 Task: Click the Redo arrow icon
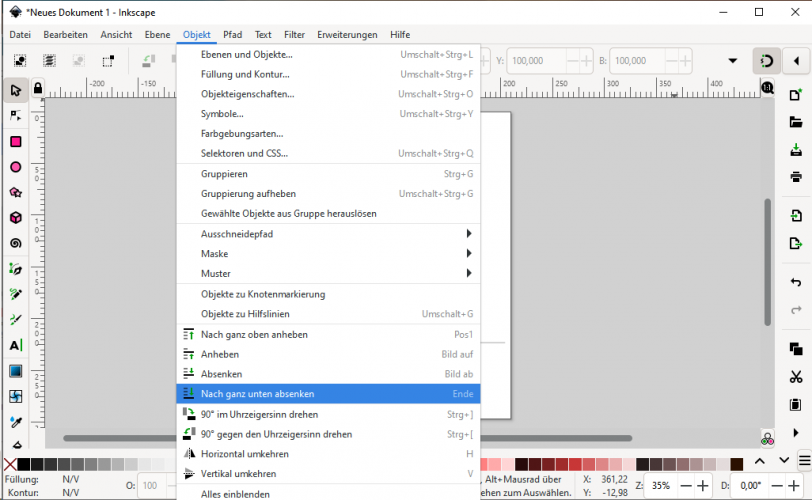point(796,310)
